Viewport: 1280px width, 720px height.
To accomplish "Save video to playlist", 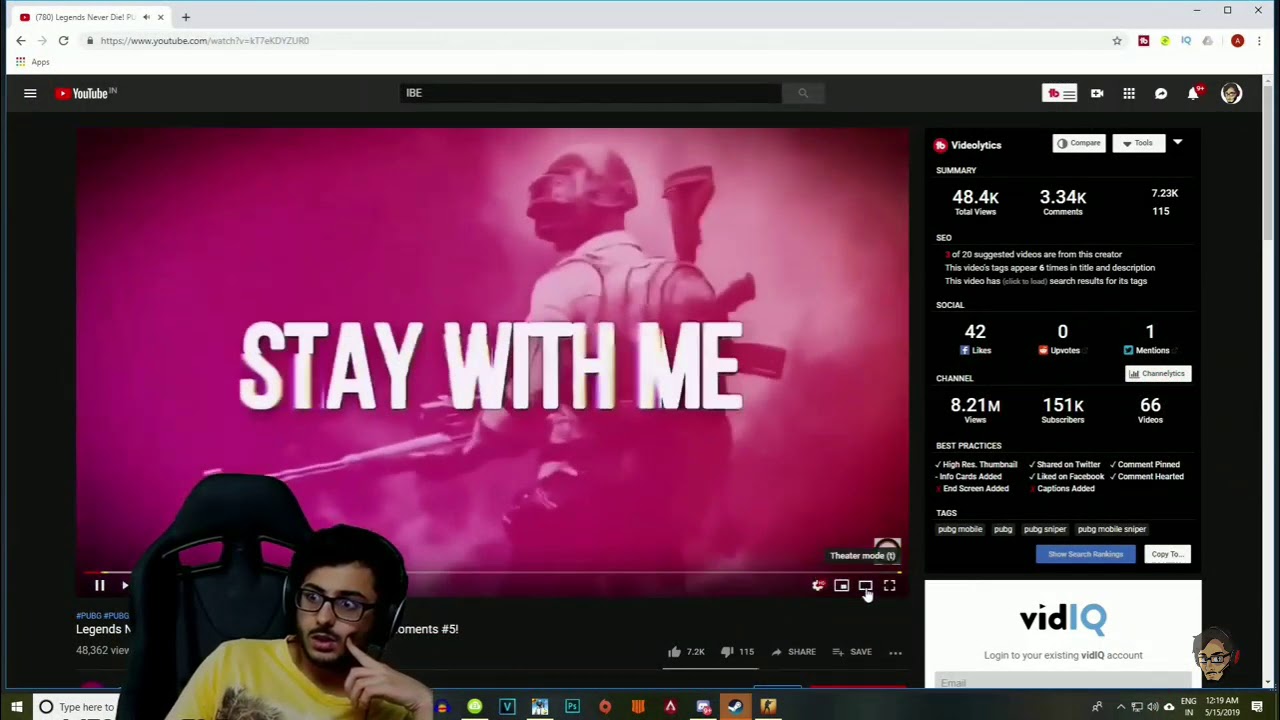I will point(851,652).
